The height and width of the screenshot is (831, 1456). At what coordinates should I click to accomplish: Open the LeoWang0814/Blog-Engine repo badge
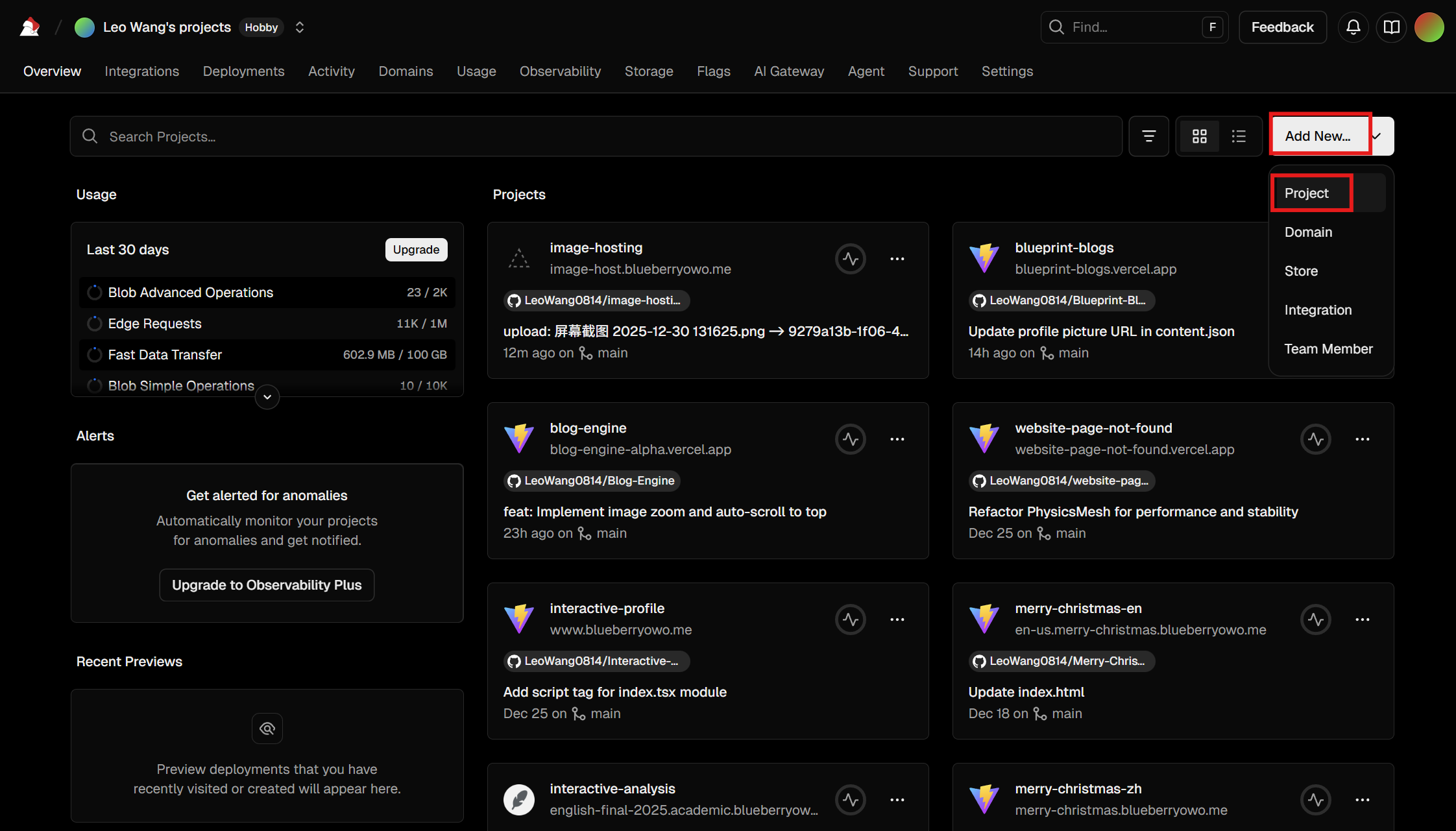[591, 480]
